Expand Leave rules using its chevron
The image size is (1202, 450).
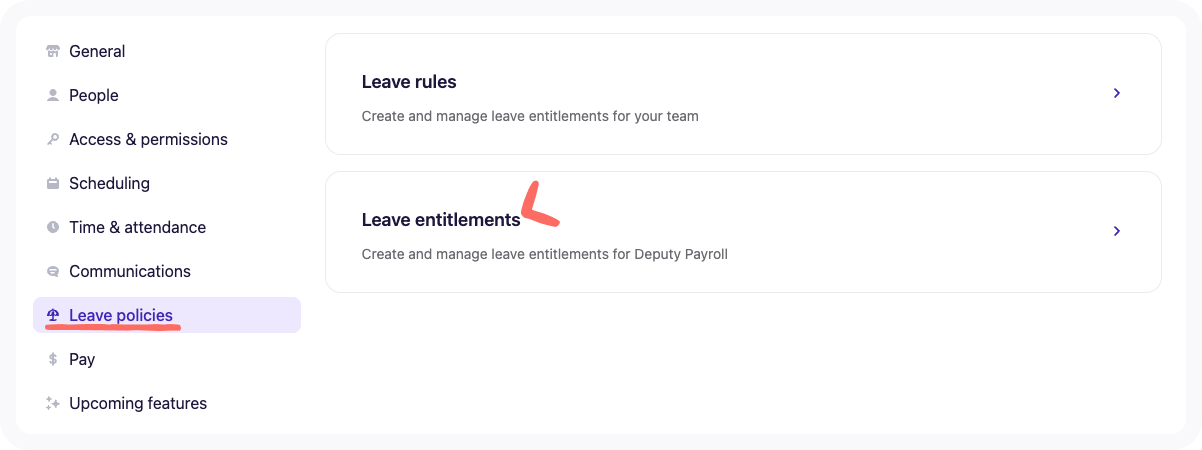tap(1117, 93)
